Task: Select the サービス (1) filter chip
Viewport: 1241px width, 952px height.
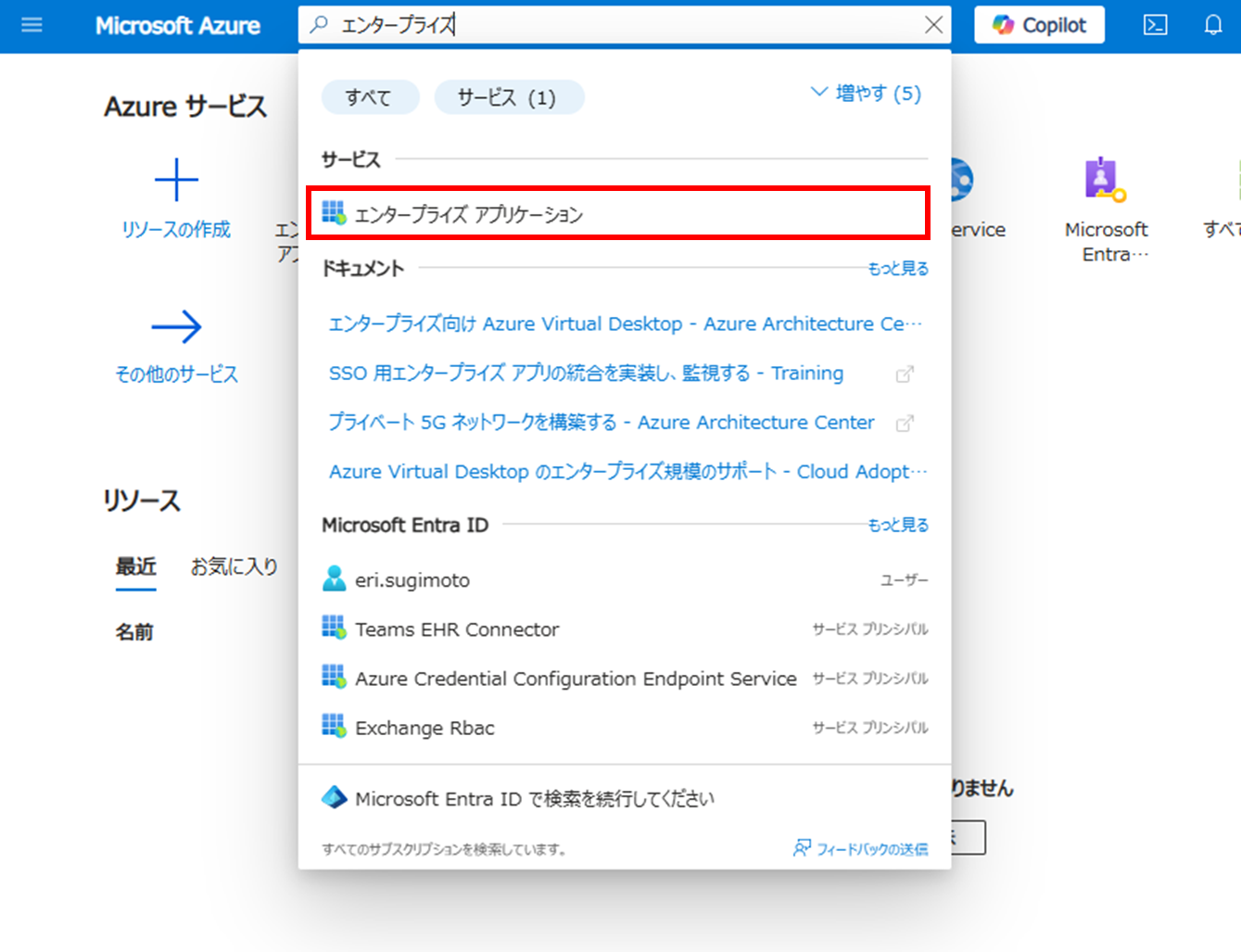Action: click(x=509, y=97)
